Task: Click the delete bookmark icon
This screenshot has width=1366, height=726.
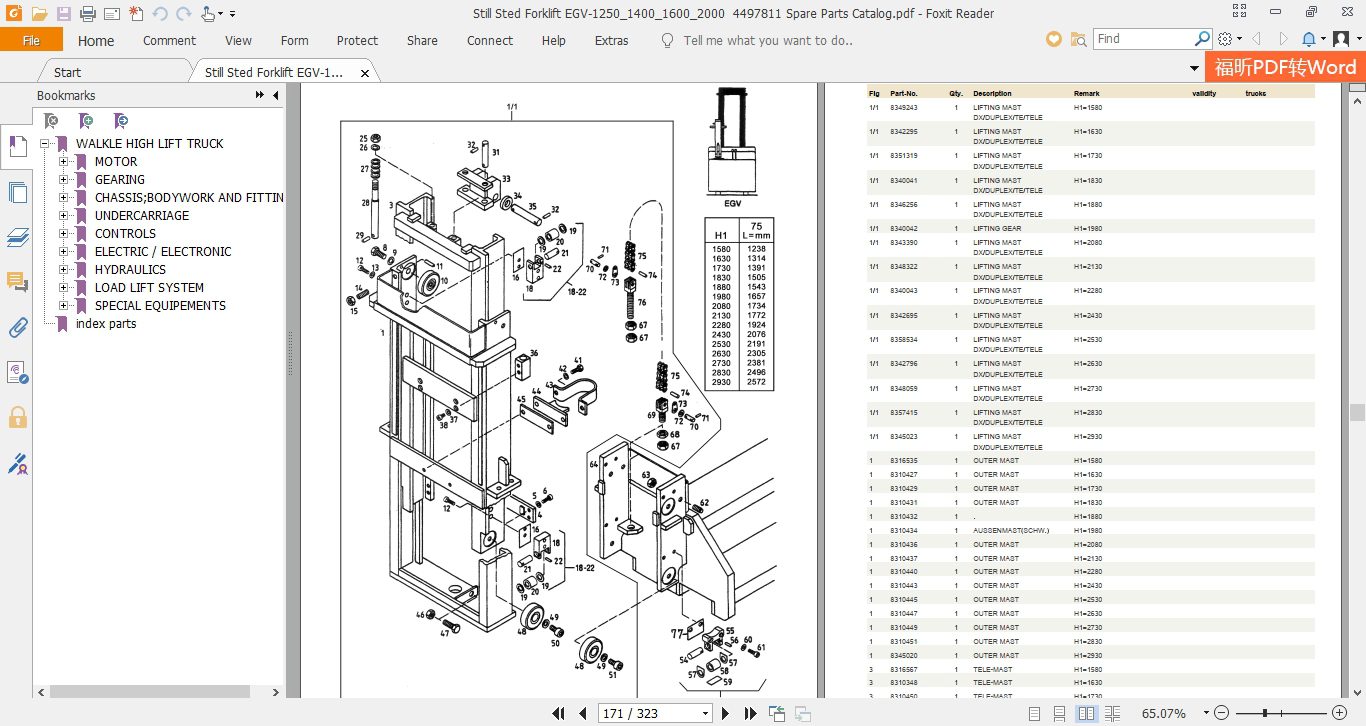Action: pyautogui.click(x=51, y=120)
